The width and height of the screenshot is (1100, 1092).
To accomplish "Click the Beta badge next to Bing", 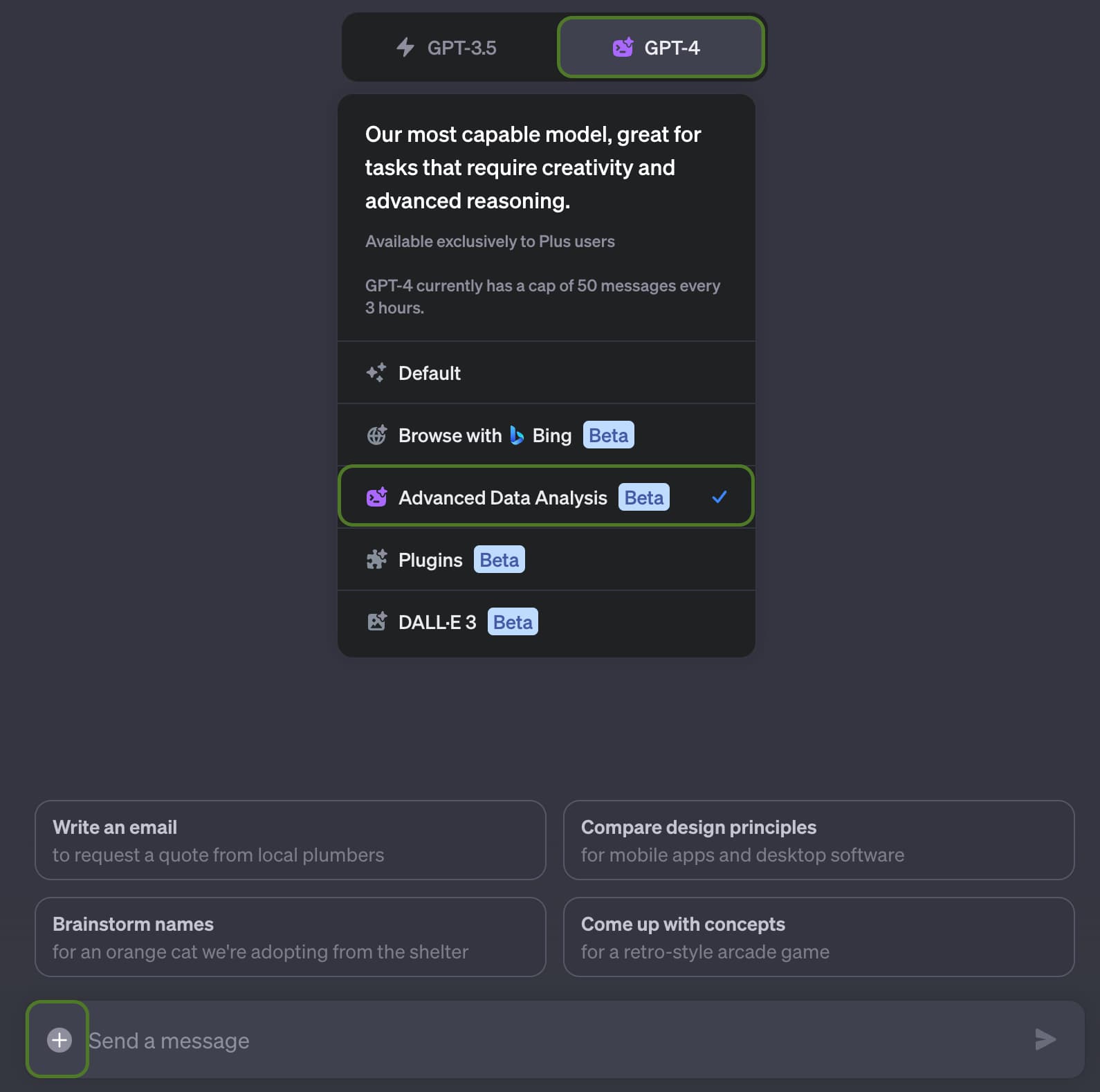I will point(609,435).
